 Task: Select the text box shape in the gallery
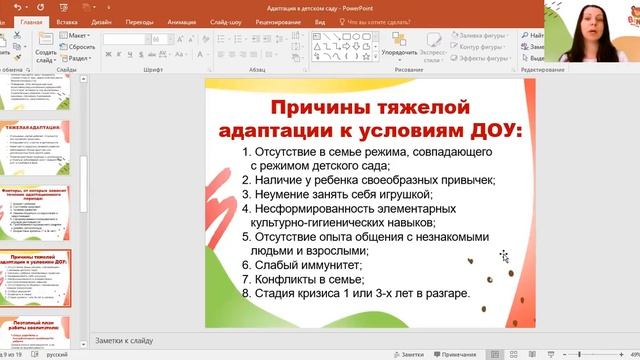tap(317, 37)
